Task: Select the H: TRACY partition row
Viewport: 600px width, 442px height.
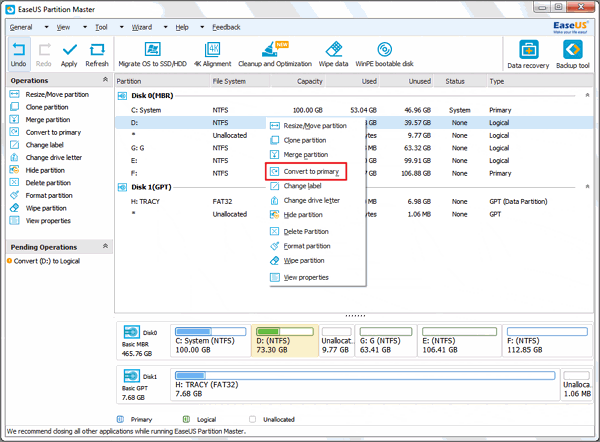Action: 354,202
